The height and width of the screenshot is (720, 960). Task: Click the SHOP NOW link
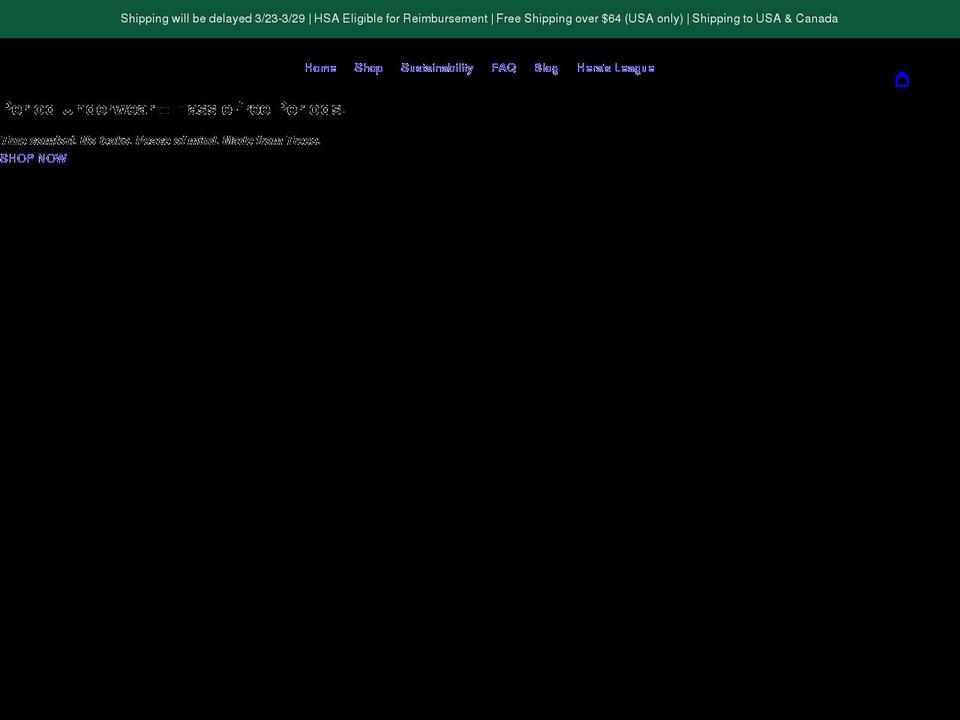pos(33,157)
